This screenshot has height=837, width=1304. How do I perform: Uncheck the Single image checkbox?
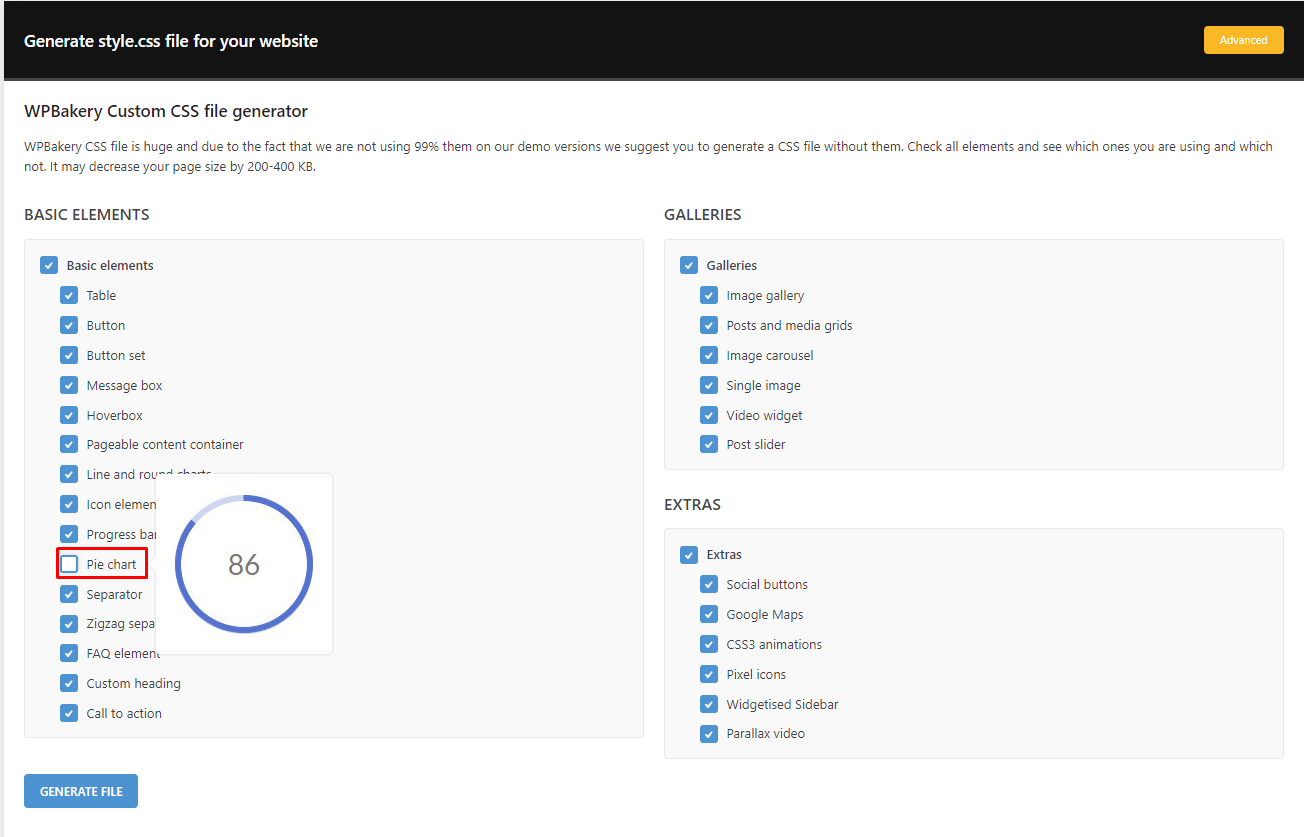709,385
